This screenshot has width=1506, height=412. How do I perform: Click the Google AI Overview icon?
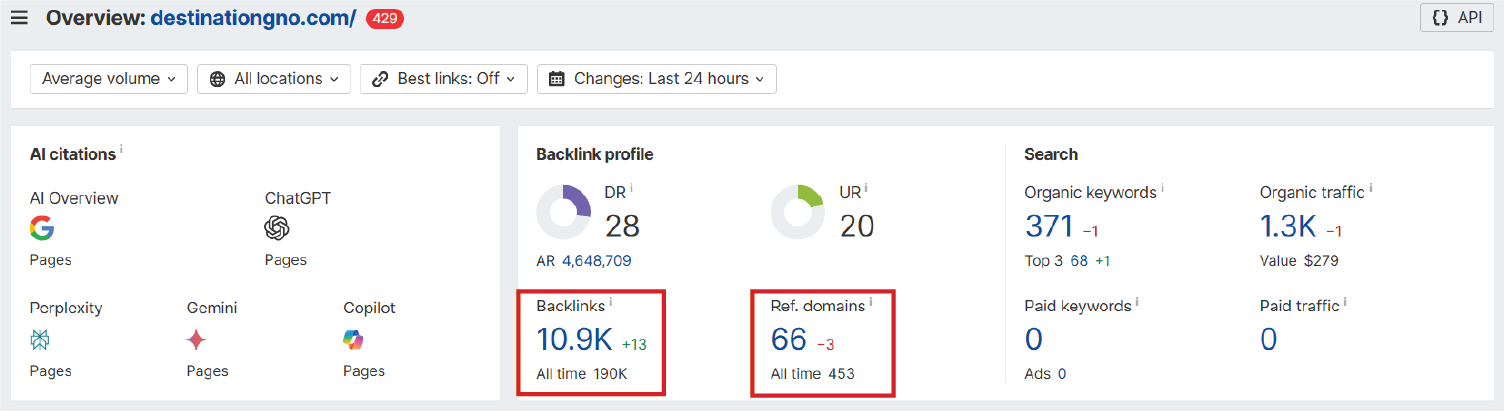tap(42, 229)
